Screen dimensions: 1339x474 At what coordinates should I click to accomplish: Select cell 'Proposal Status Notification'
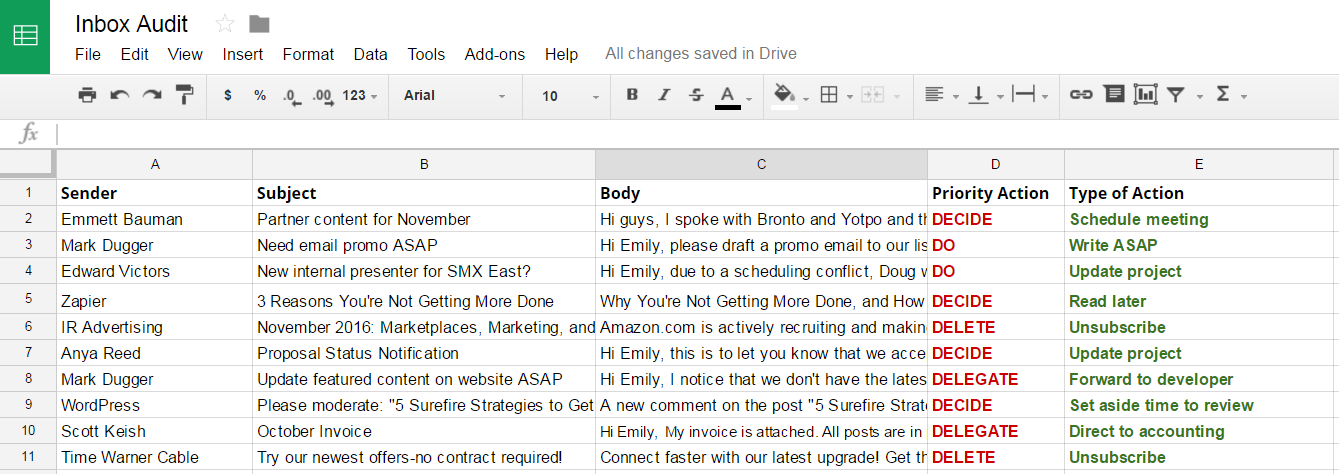[x=424, y=353]
